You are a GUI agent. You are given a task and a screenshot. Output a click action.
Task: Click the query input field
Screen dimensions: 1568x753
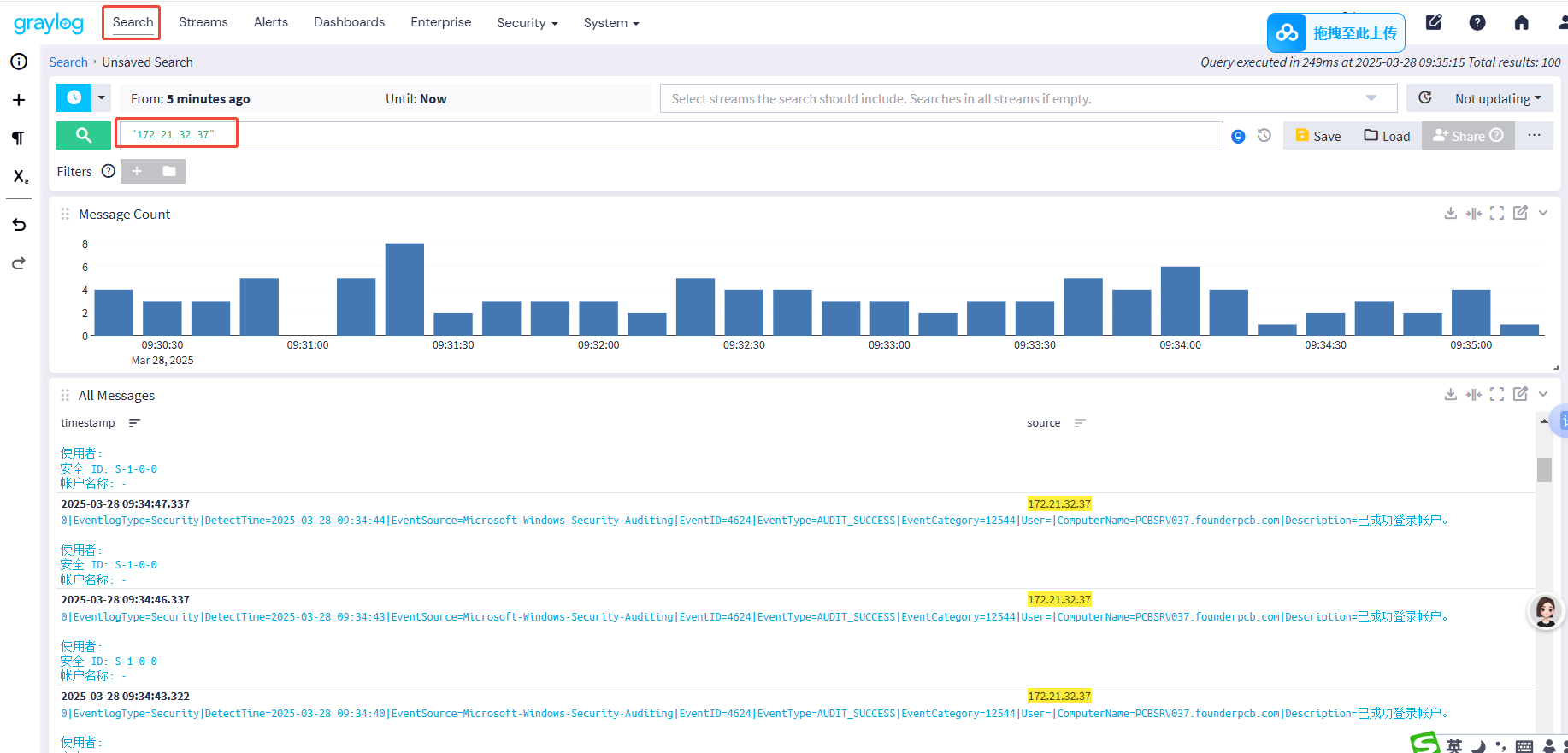(x=670, y=135)
